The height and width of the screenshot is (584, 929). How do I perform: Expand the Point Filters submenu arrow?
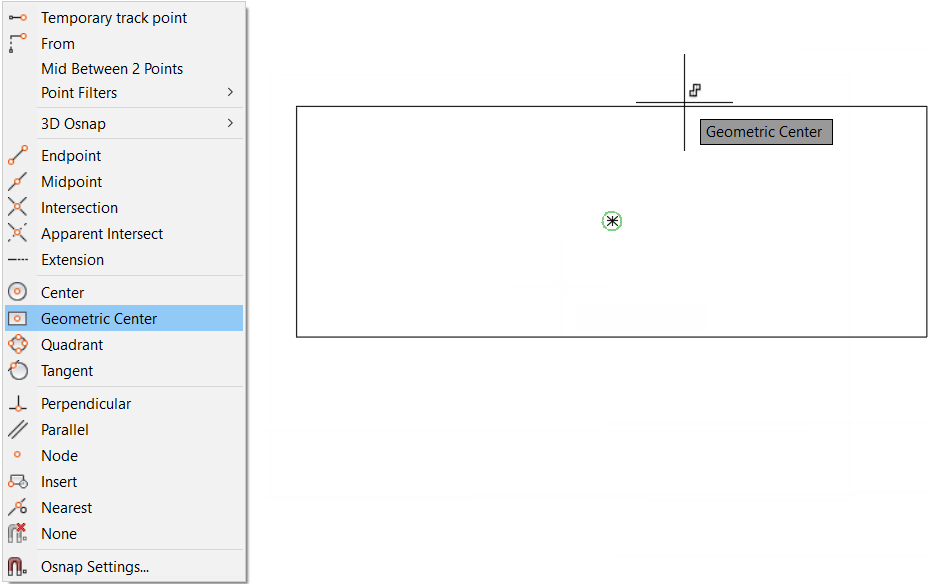click(230, 92)
